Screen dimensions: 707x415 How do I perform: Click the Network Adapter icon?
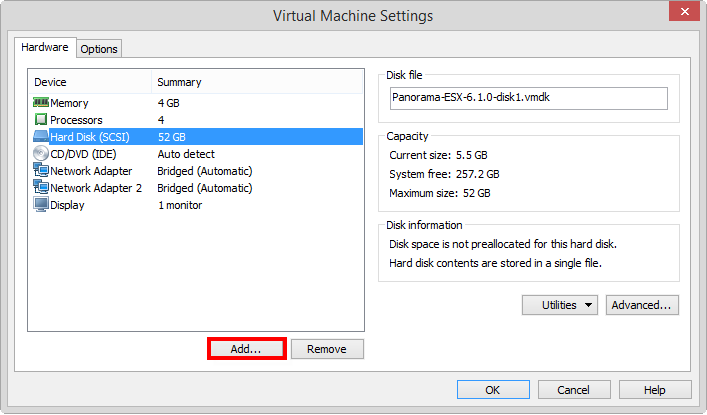[x=41, y=171]
